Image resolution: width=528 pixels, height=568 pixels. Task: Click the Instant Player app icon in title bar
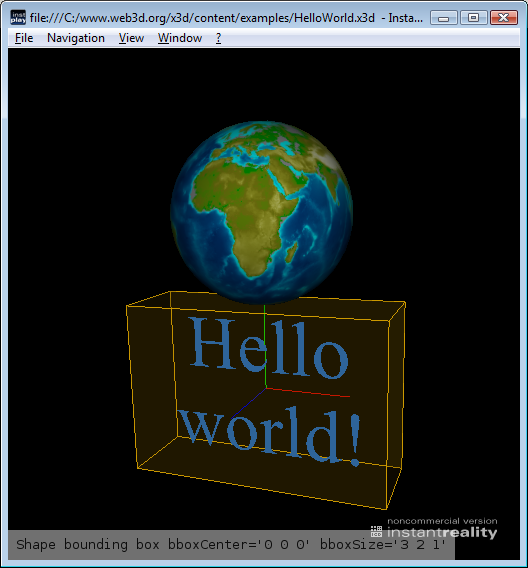[18, 17]
